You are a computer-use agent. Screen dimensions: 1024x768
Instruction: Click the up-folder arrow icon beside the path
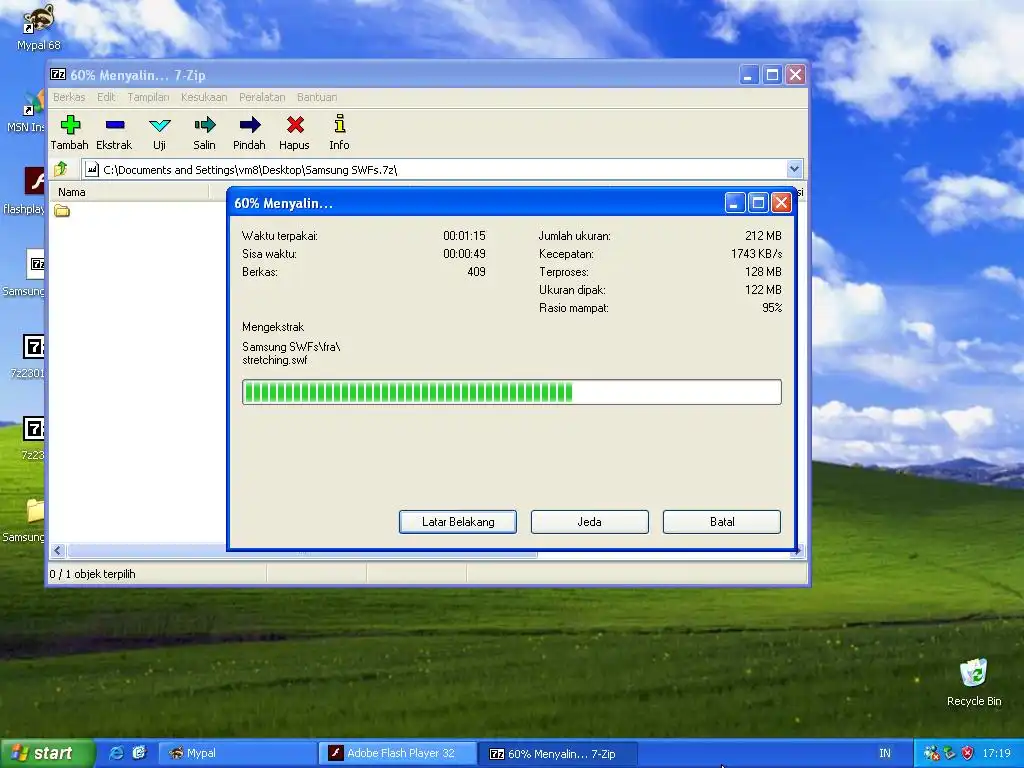[x=61, y=169]
